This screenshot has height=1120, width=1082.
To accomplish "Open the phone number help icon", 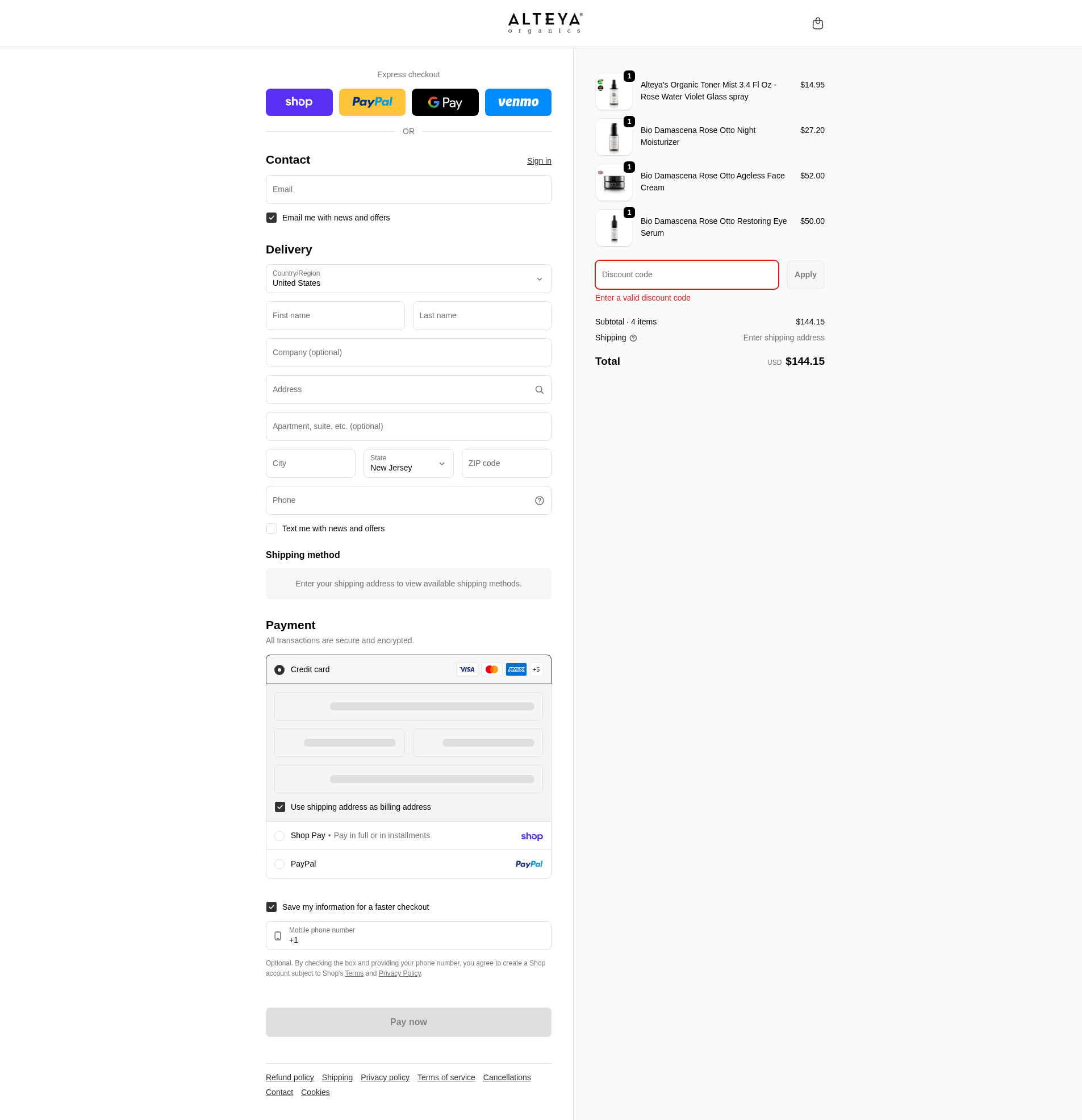I will pyautogui.click(x=538, y=500).
